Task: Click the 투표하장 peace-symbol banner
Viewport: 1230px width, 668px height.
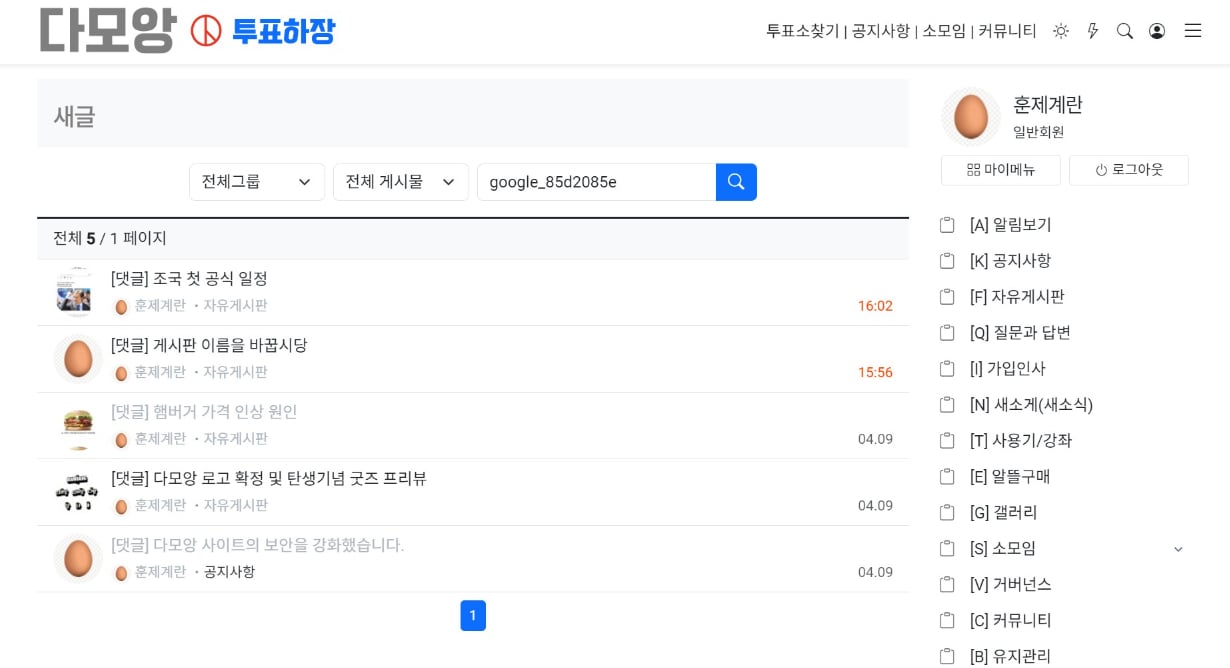Action: click(x=263, y=31)
